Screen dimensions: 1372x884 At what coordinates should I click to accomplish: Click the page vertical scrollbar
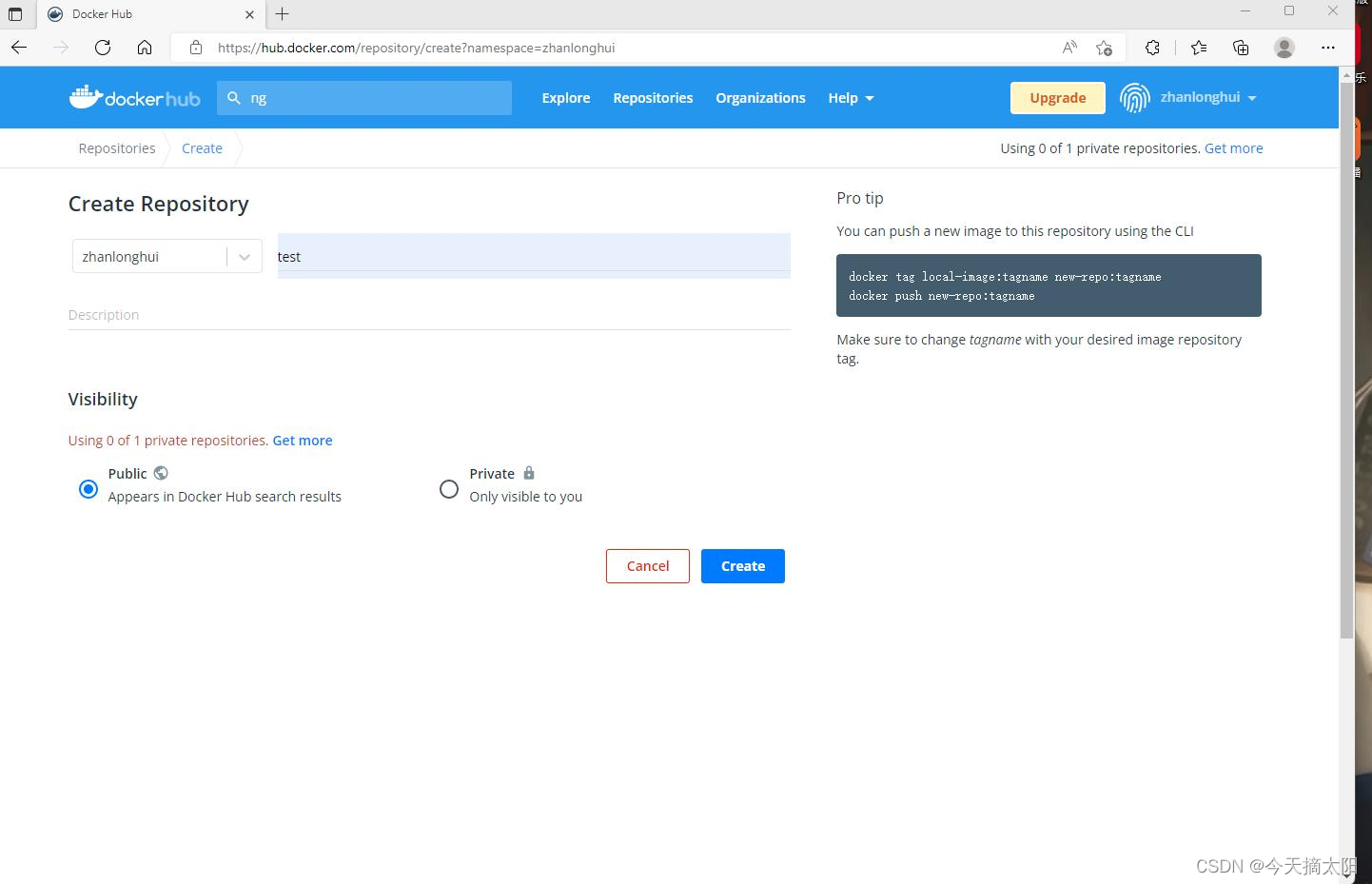[1346, 362]
